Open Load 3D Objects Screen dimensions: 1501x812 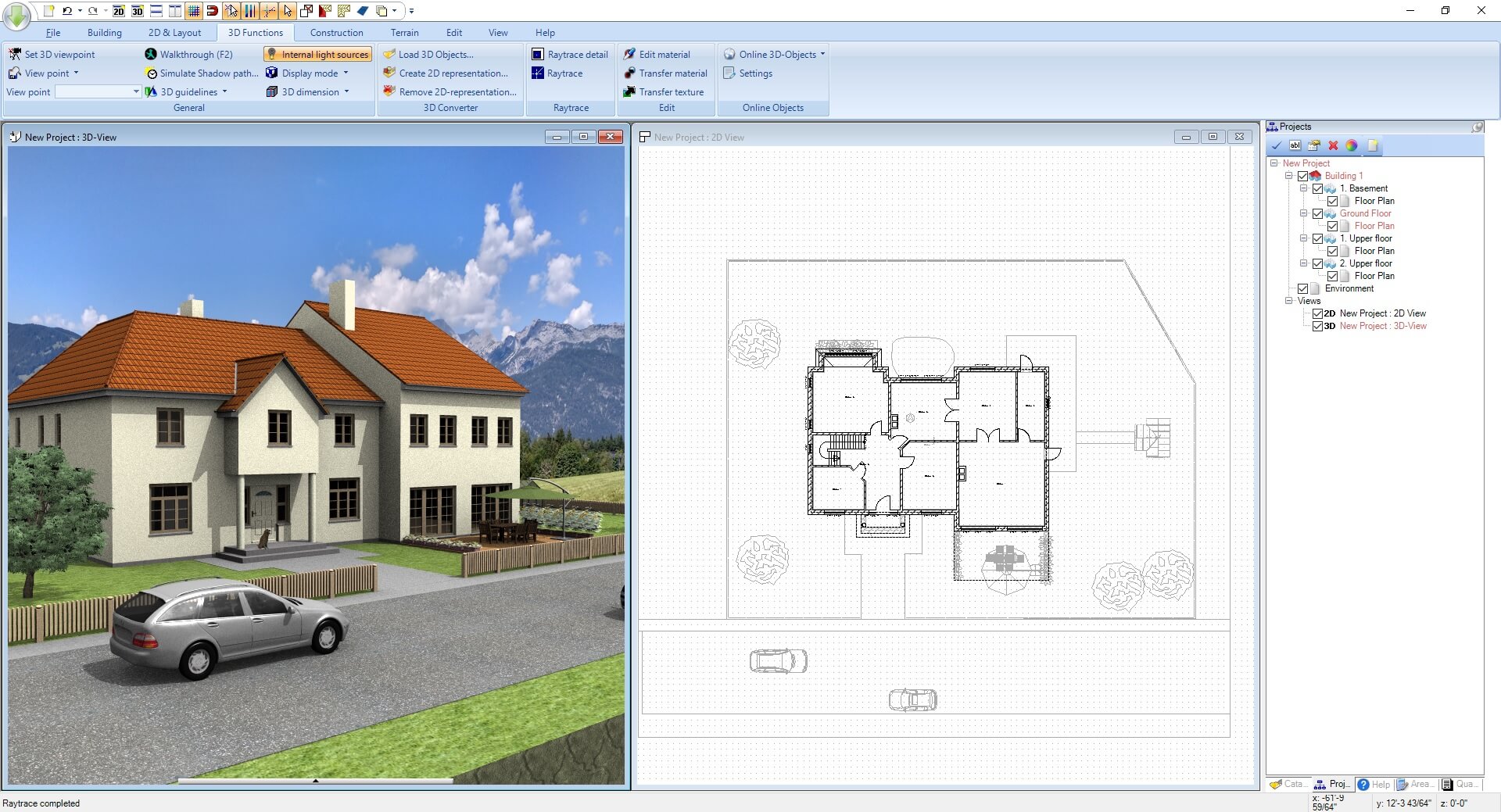click(435, 54)
